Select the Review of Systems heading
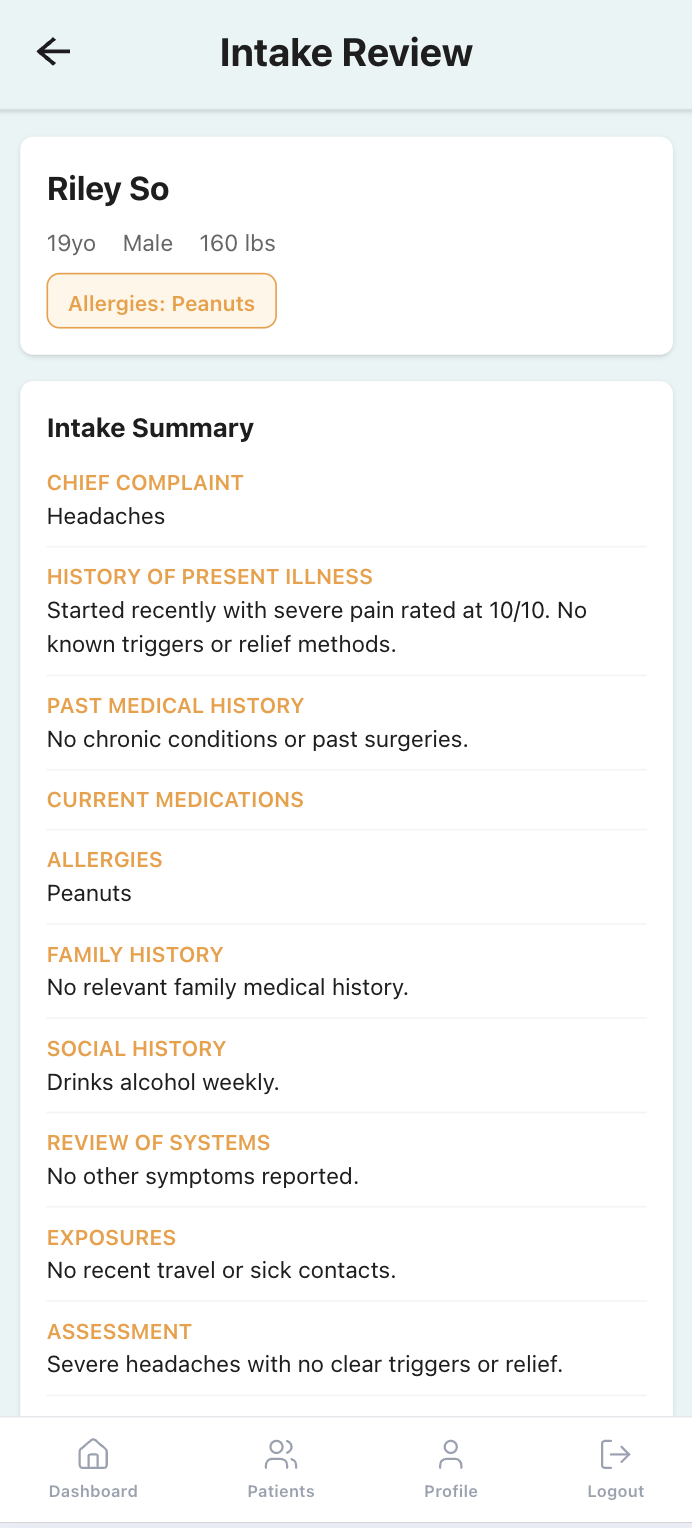The image size is (692, 1528). 159,1143
